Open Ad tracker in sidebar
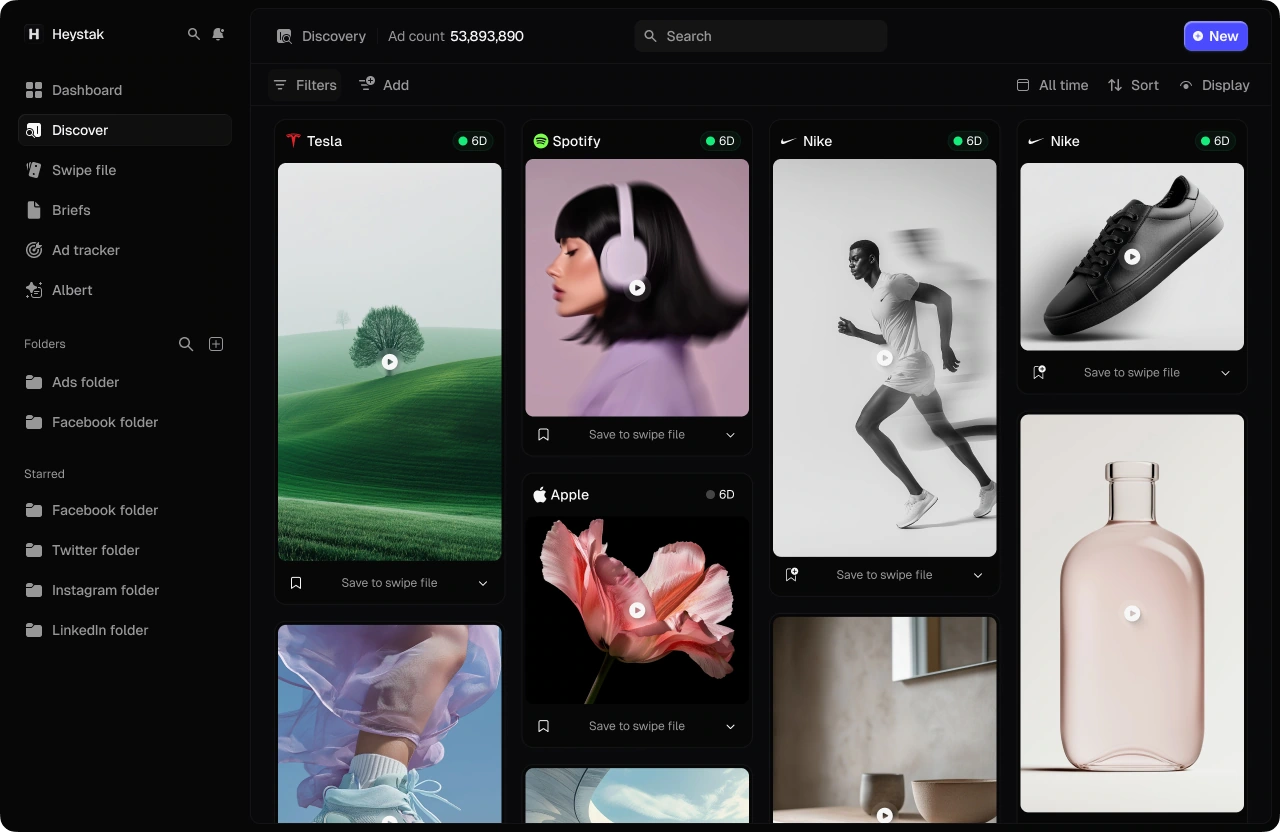 [125, 250]
